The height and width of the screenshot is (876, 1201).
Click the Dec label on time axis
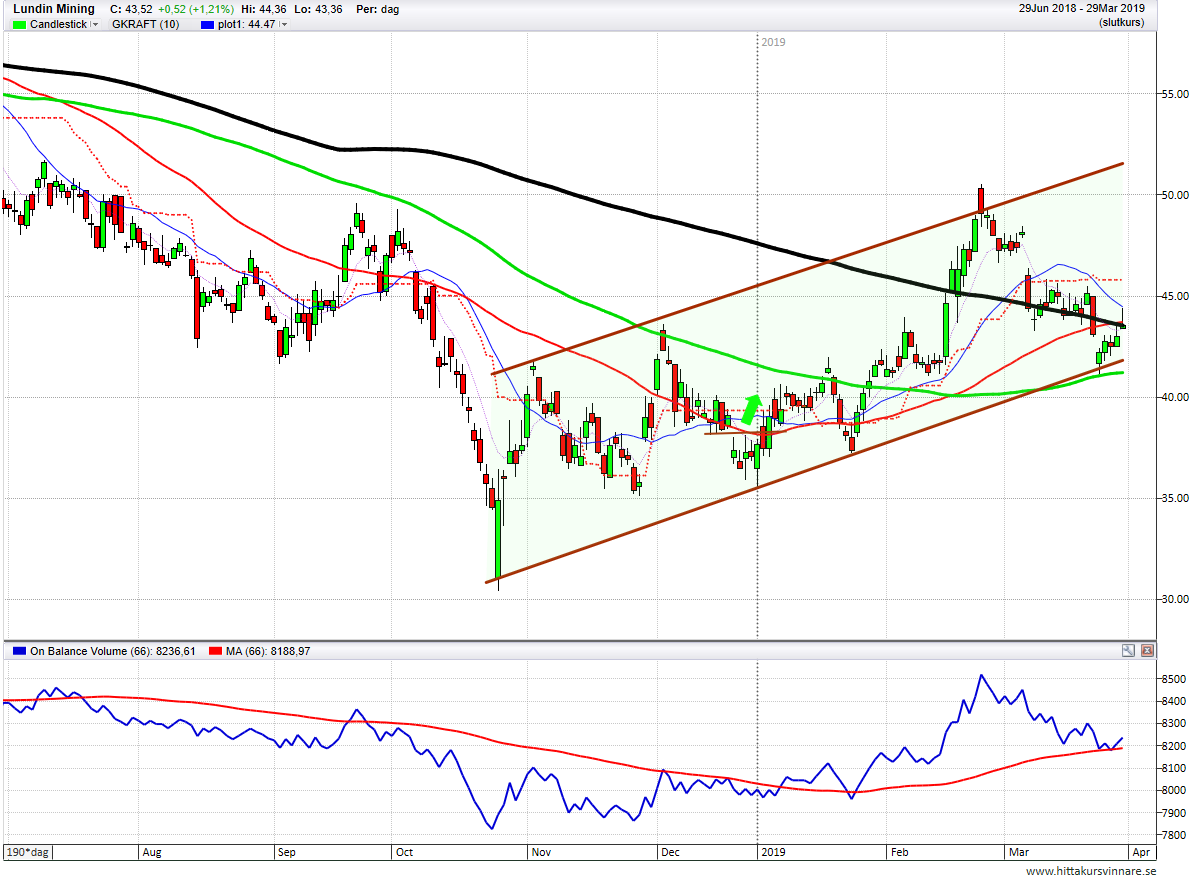[671, 853]
